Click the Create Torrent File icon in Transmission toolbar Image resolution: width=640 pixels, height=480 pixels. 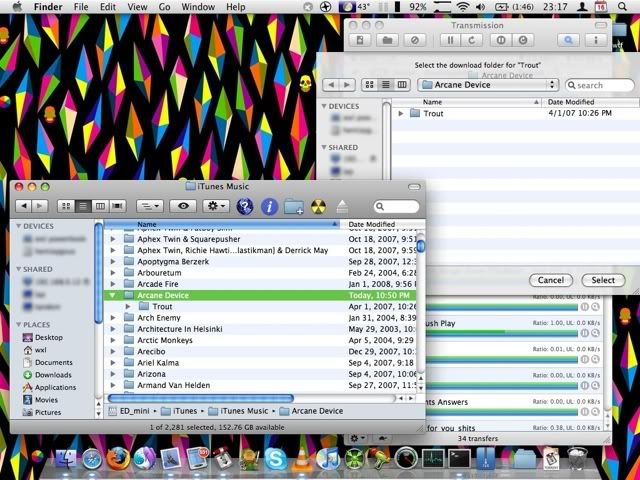[x=360, y=40]
